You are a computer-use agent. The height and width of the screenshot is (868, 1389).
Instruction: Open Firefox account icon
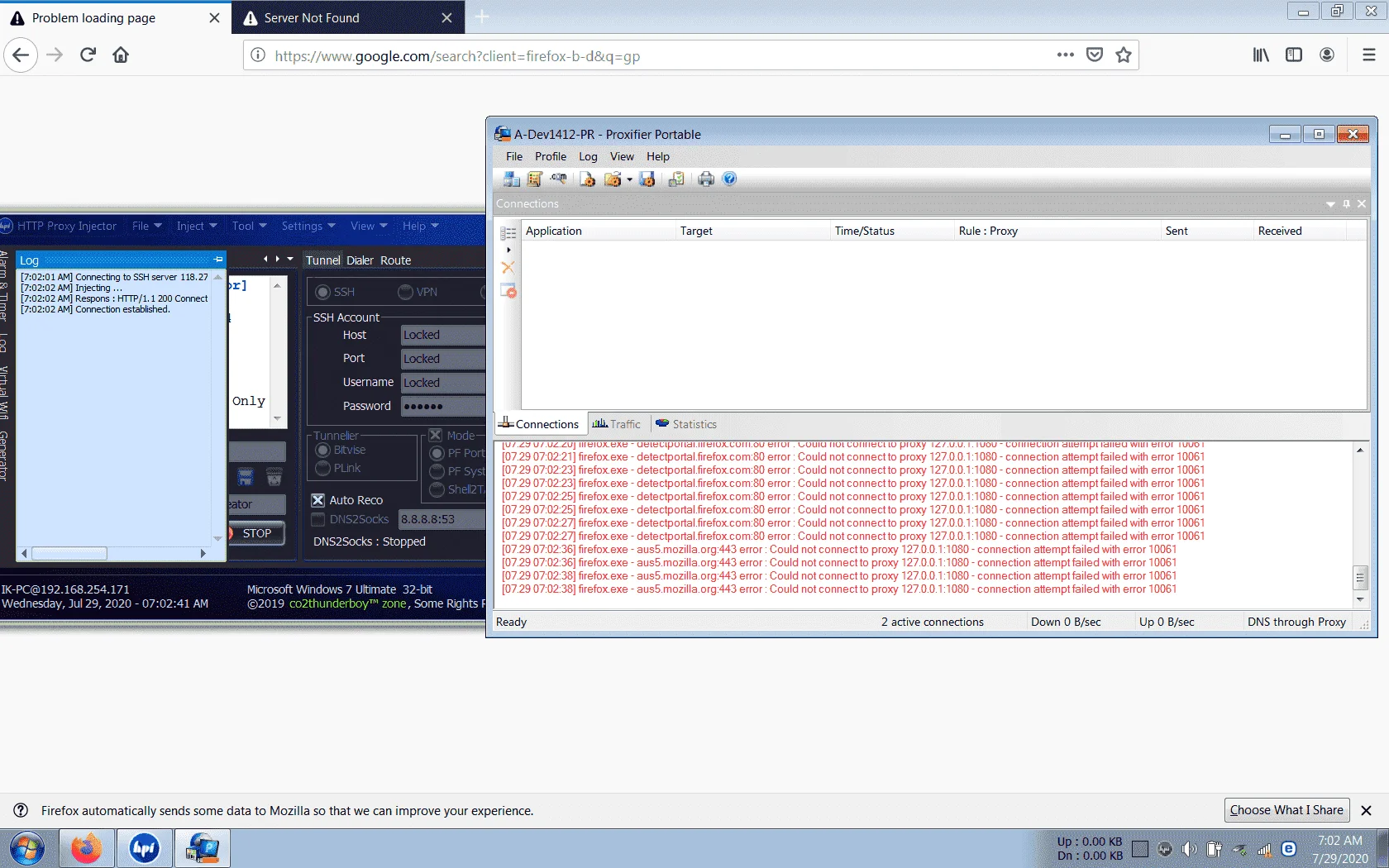point(1327,55)
